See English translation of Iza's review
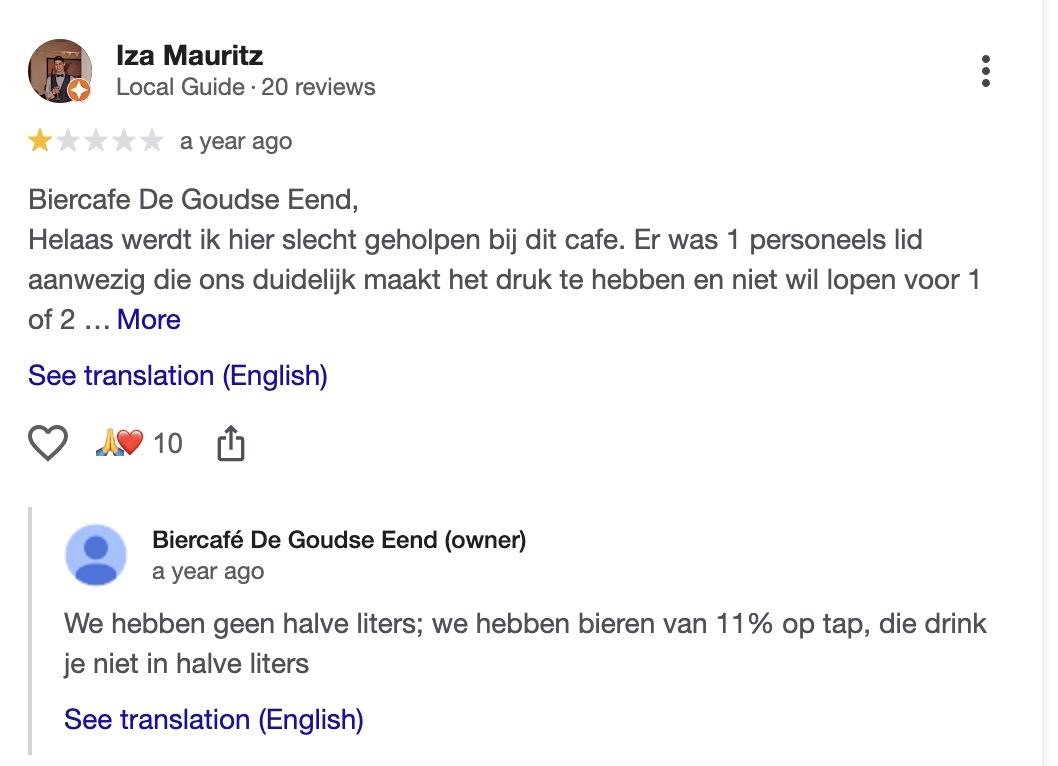Image resolution: width=1058 pixels, height=766 pixels. [178, 376]
